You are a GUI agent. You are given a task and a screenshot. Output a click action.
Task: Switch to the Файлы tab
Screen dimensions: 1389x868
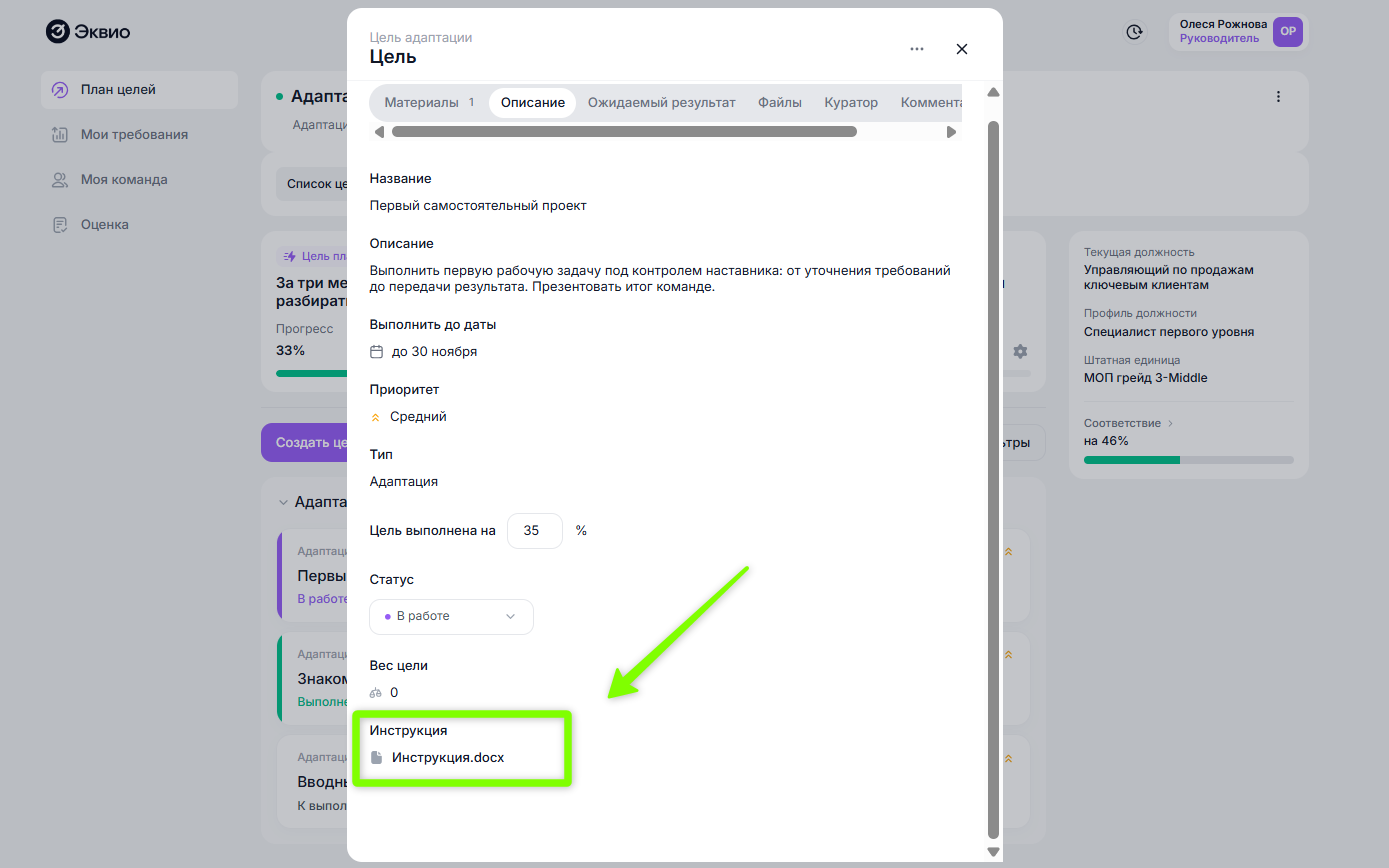point(780,103)
